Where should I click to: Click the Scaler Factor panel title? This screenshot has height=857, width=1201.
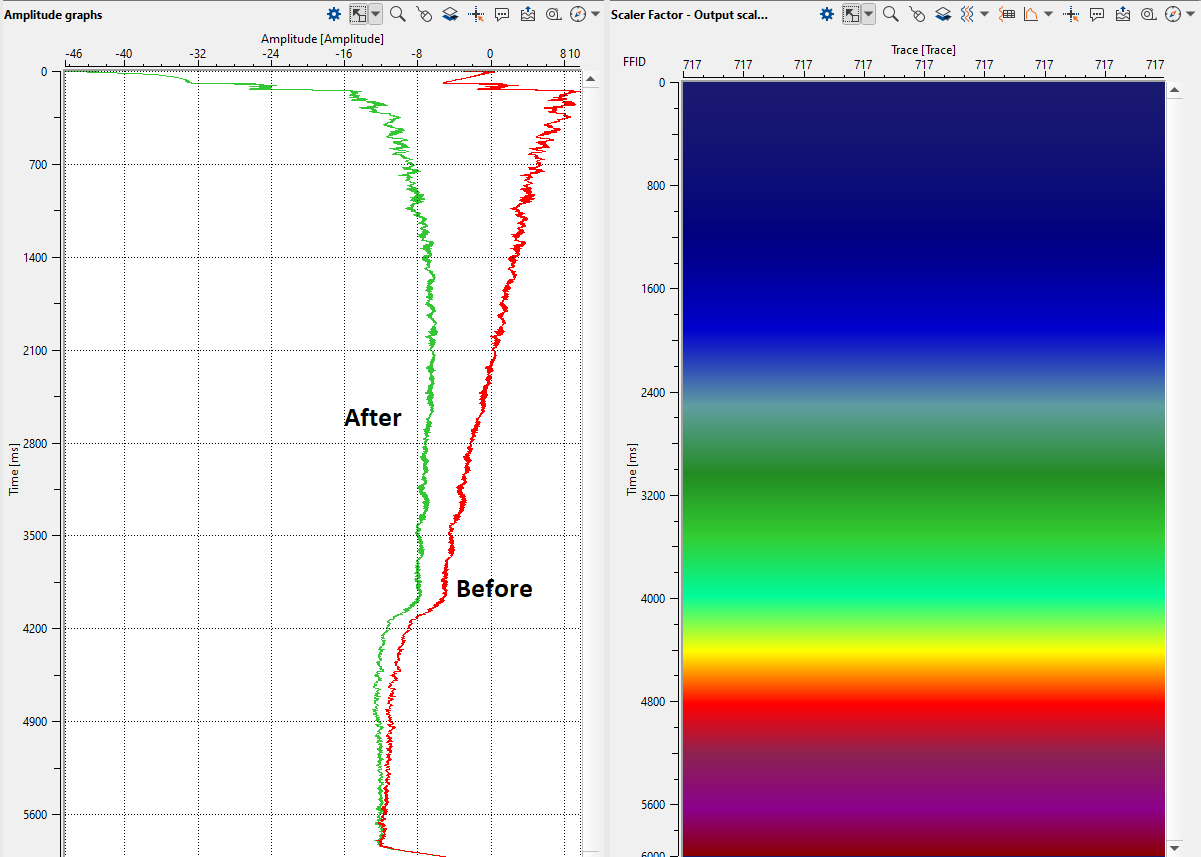(689, 15)
